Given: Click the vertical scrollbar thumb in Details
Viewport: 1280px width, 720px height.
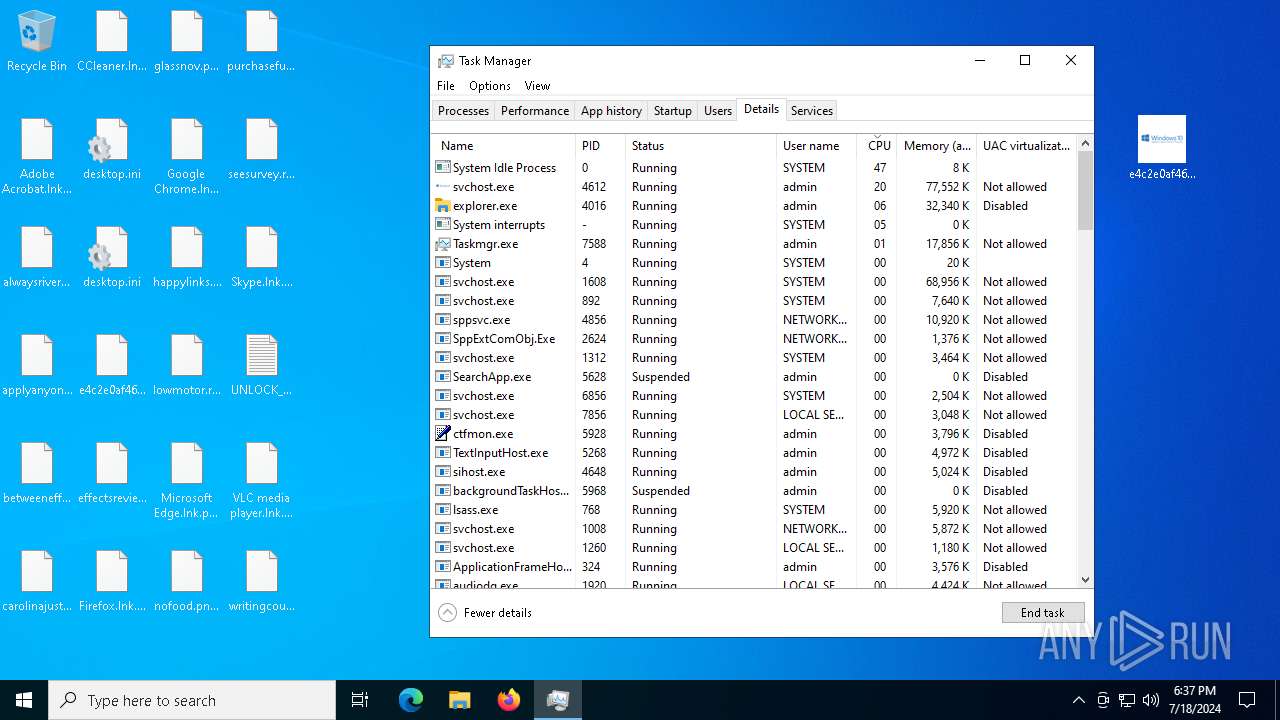Looking at the screenshot, I should pyautogui.click(x=1085, y=192).
